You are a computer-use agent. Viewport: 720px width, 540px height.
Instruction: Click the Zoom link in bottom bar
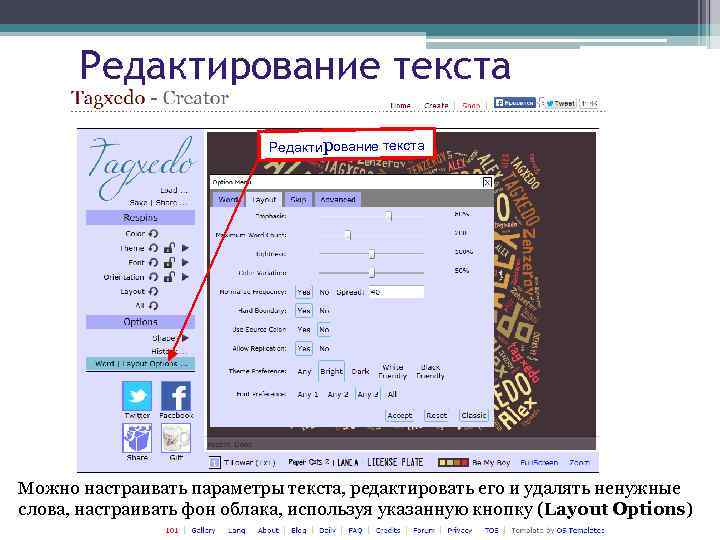(579, 462)
